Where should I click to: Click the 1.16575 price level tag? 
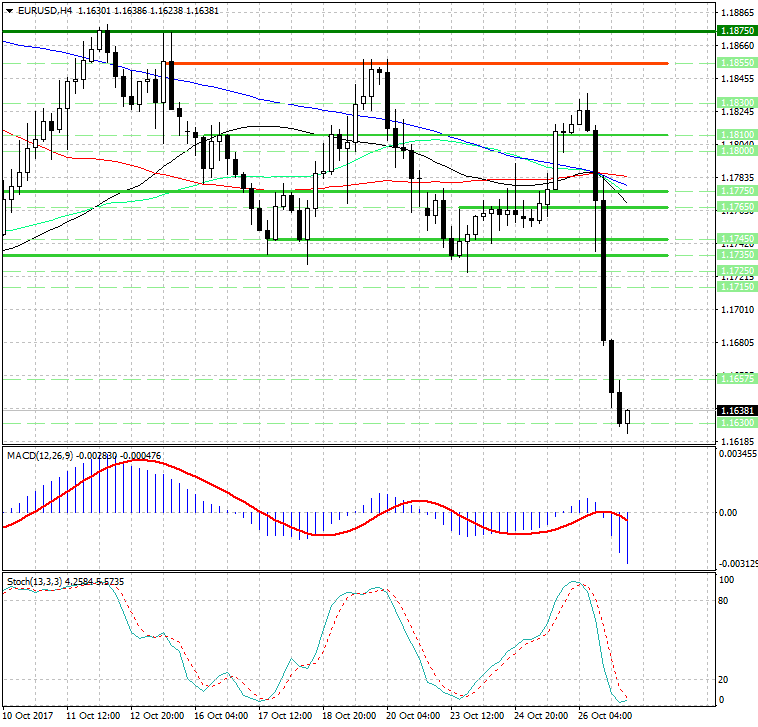[x=736, y=378]
